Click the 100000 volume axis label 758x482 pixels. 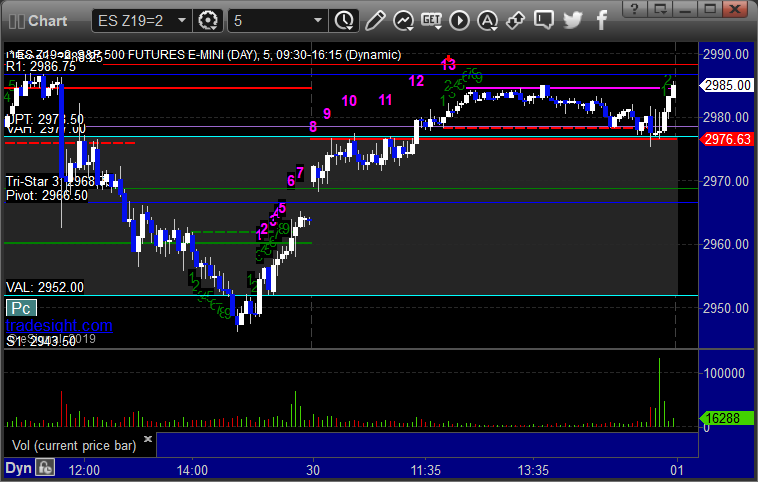point(724,373)
